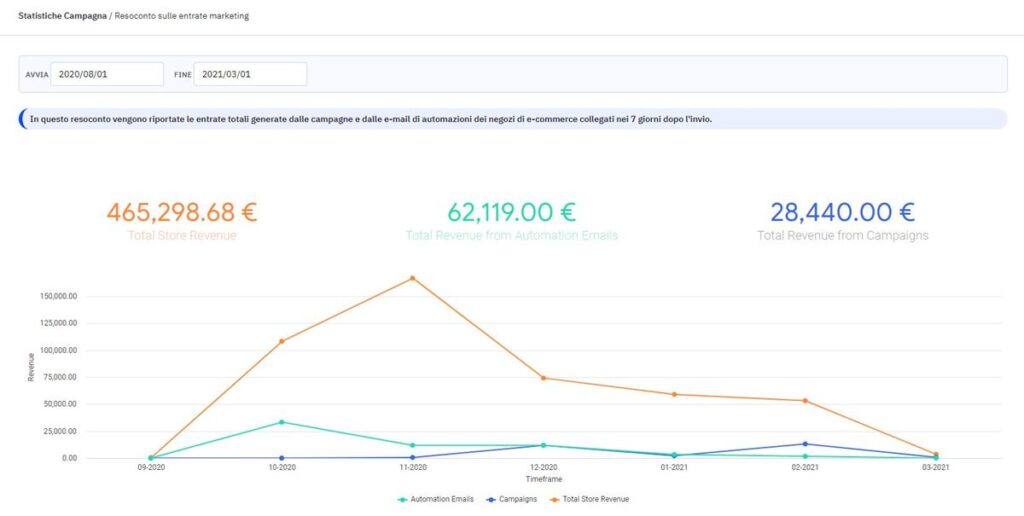The image size is (1024, 516).
Task: Select the orange data point at 02-2021
Action: coord(805,401)
